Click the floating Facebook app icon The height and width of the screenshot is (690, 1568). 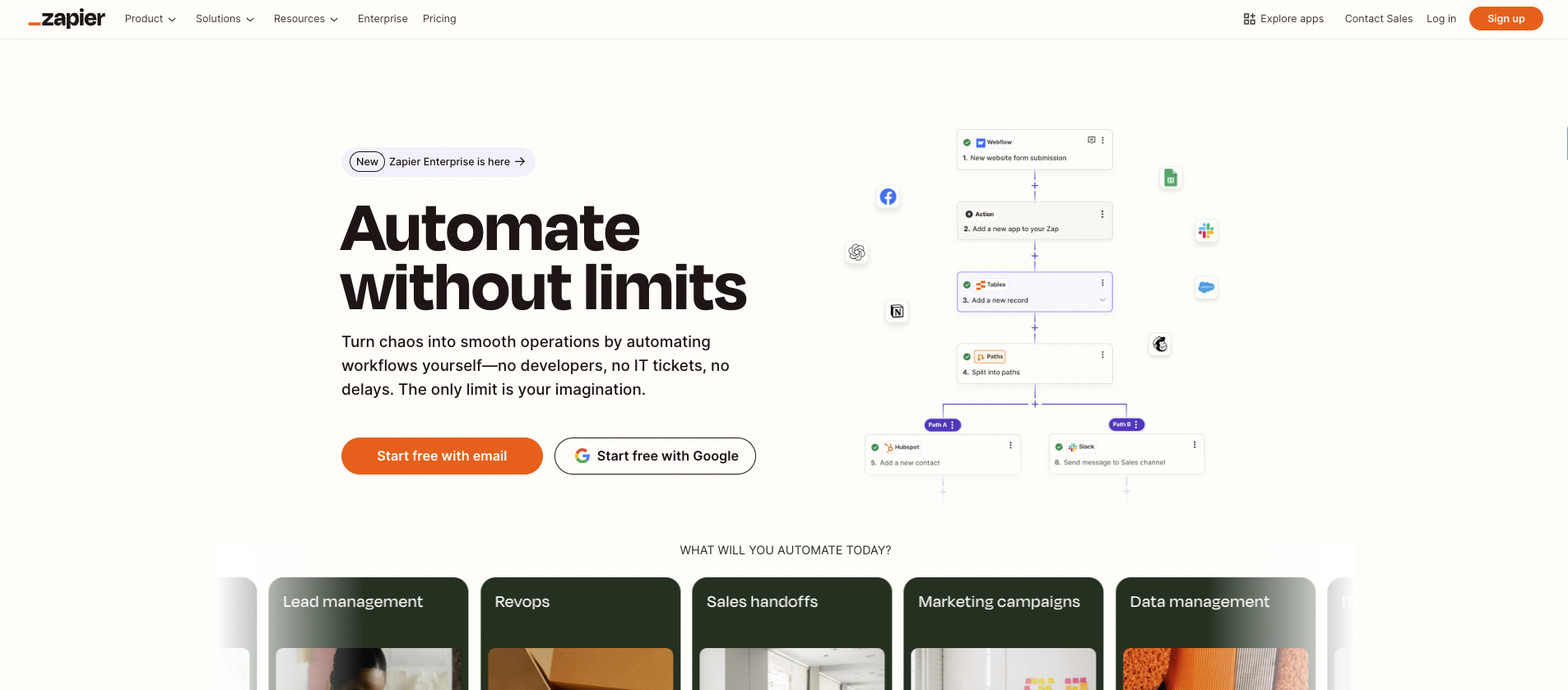(x=888, y=197)
